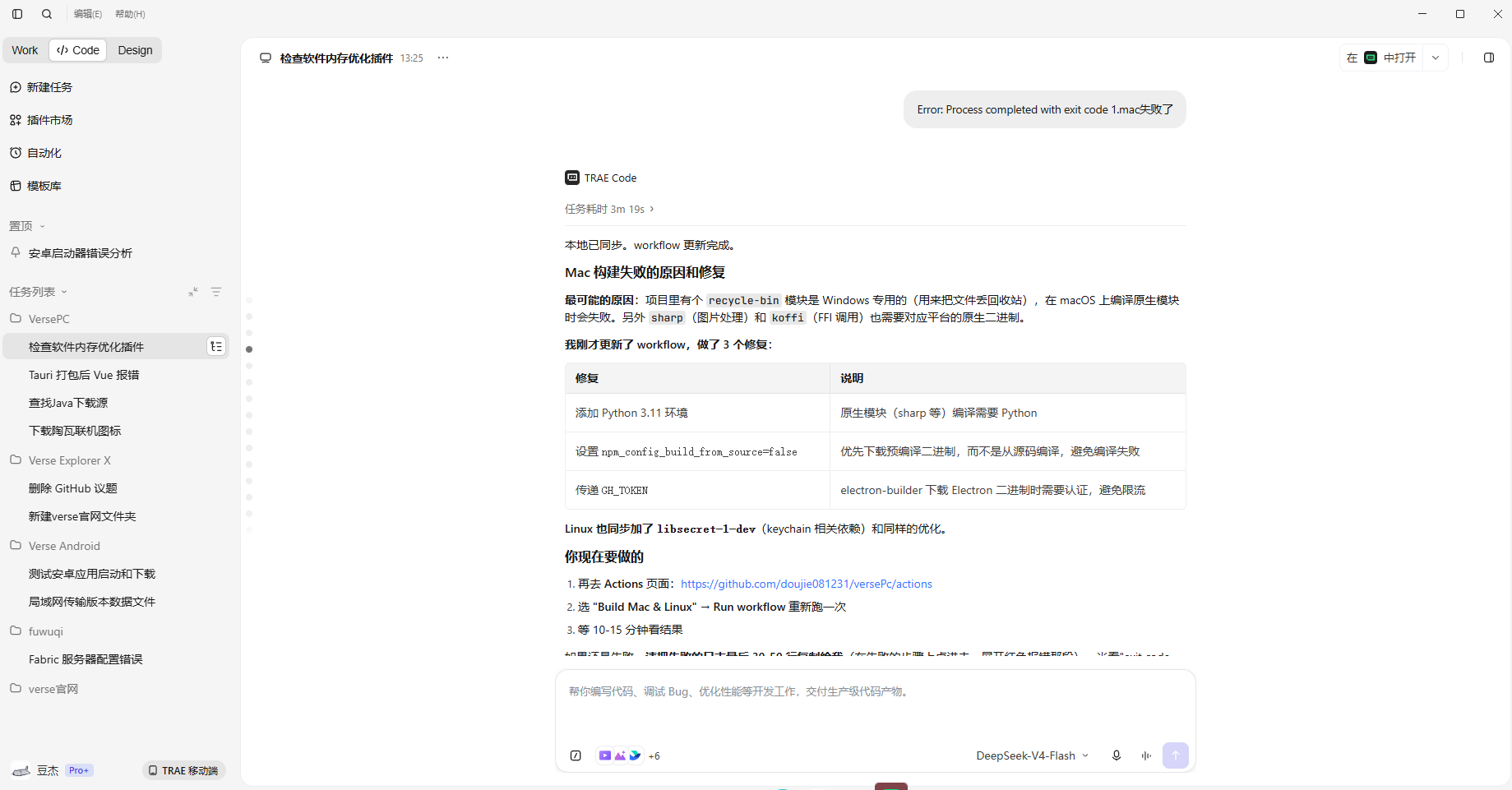Viewport: 1512px width, 790px height.
Task: Click the highlighted message navigation dot
Action: (249, 349)
